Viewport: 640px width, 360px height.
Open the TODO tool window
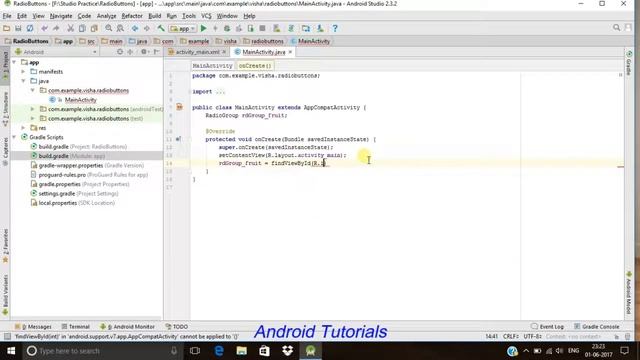point(177,327)
